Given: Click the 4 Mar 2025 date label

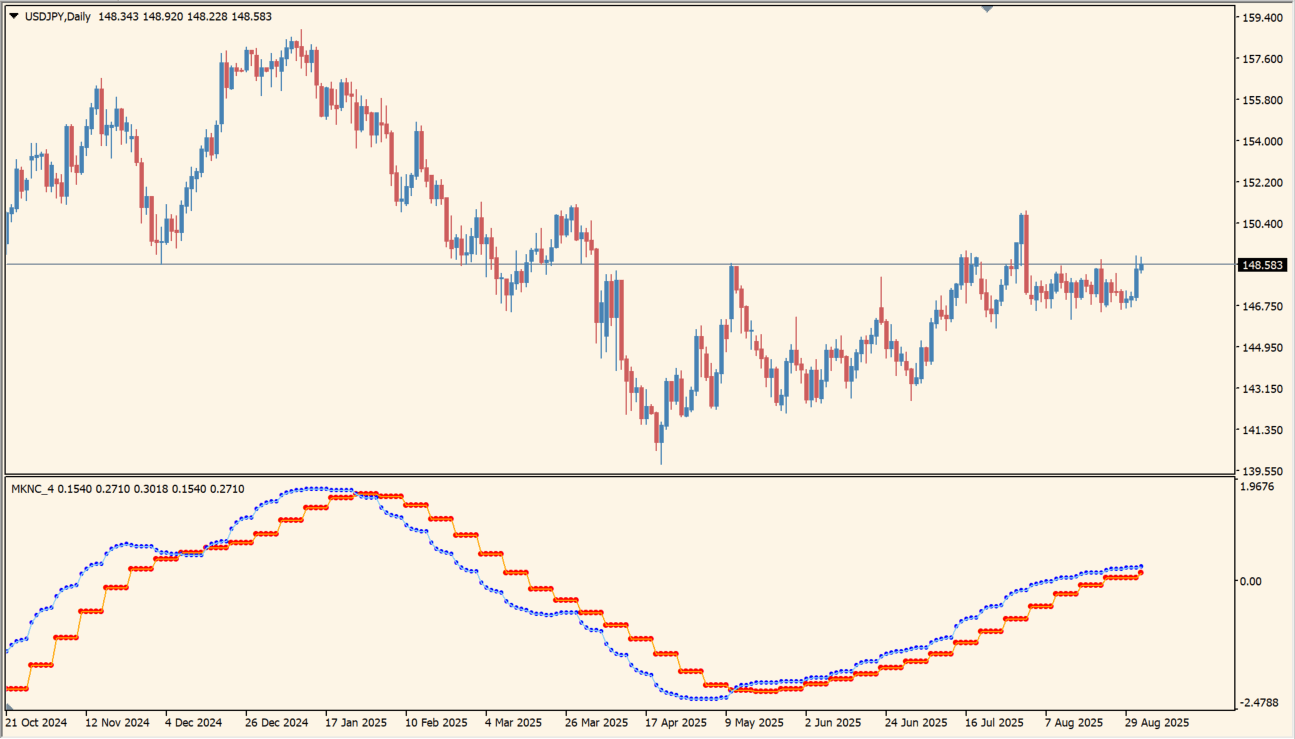Looking at the screenshot, I should (514, 722).
